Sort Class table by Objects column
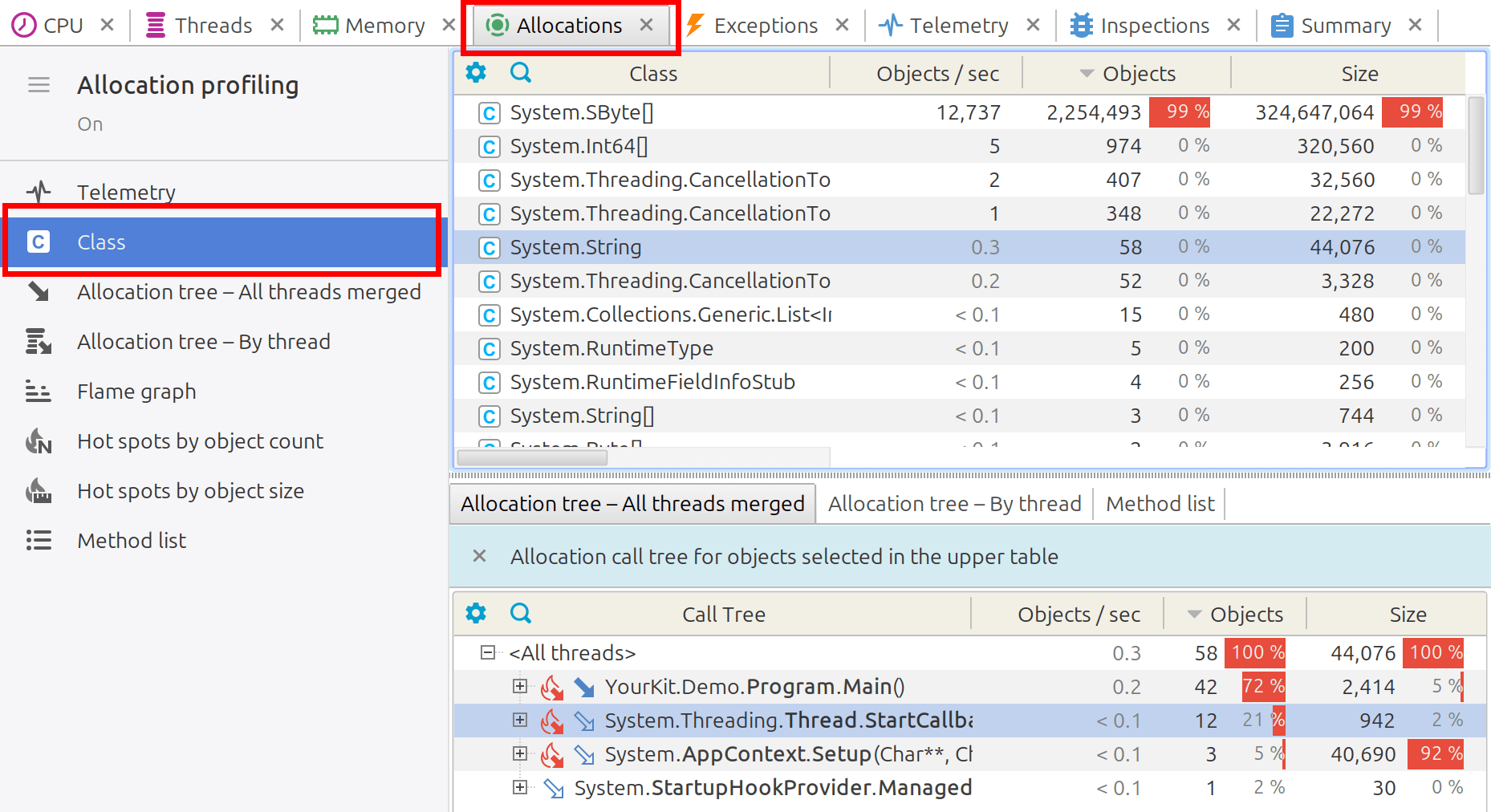This screenshot has width=1491, height=812. [1127, 74]
